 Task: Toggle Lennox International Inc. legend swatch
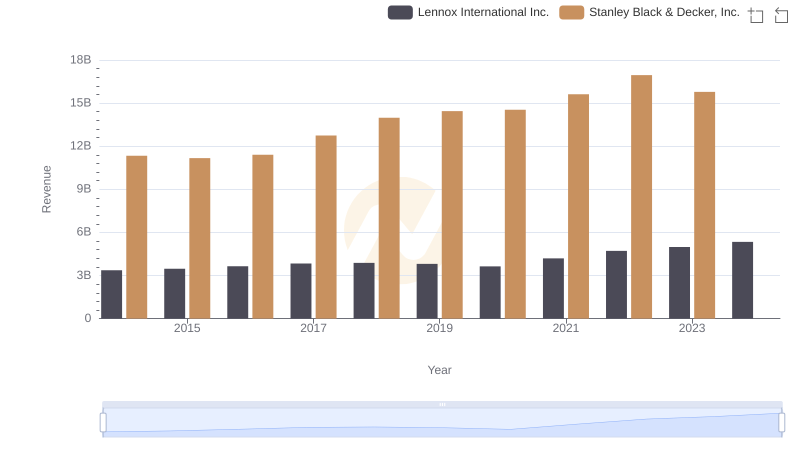pyautogui.click(x=400, y=12)
